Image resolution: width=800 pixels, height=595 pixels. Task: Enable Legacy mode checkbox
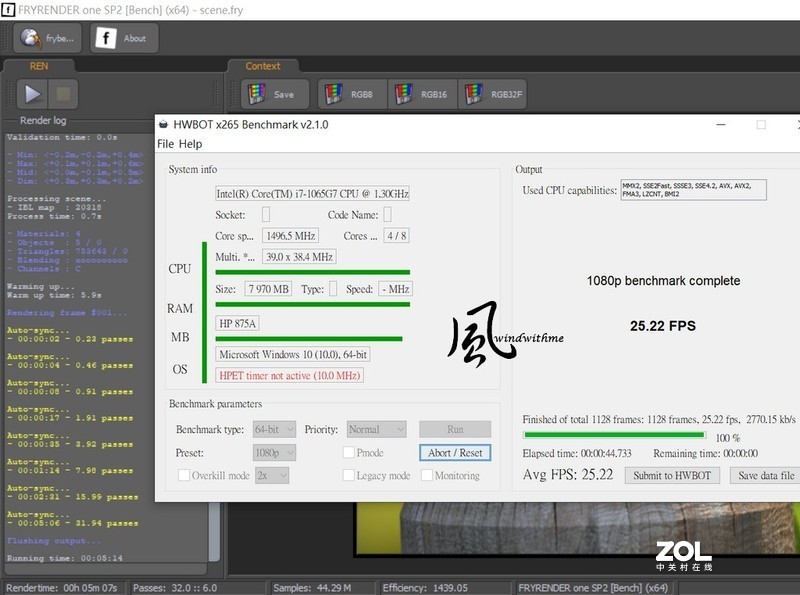coord(348,475)
